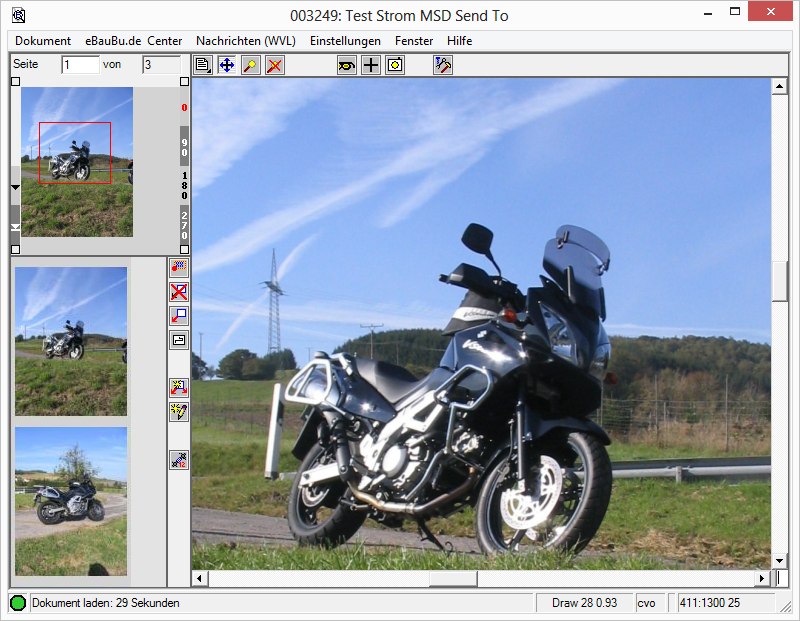Click the green status indicator circle
This screenshot has height=621, width=800.
18,603
